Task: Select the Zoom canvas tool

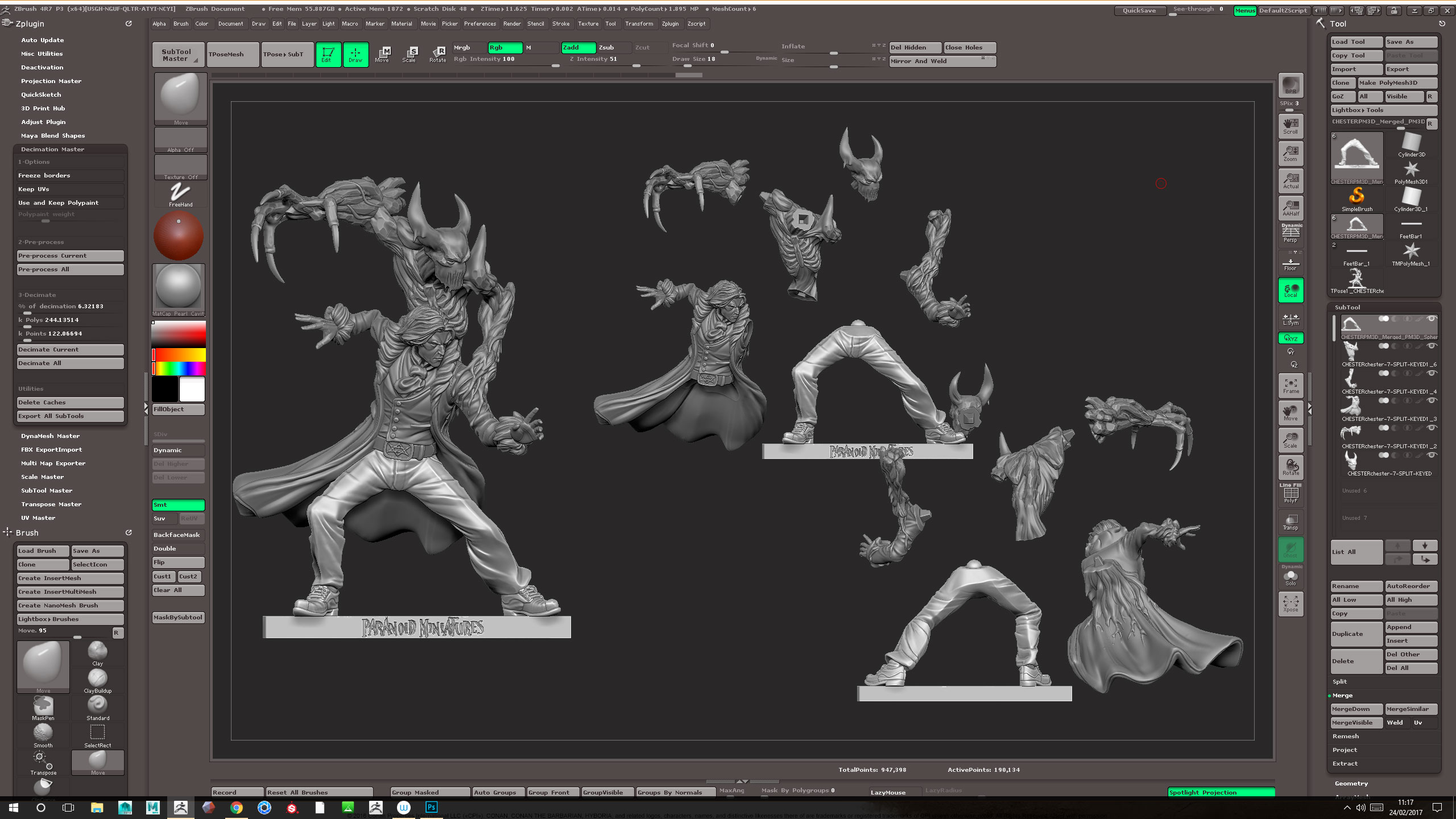Action: click(1290, 154)
